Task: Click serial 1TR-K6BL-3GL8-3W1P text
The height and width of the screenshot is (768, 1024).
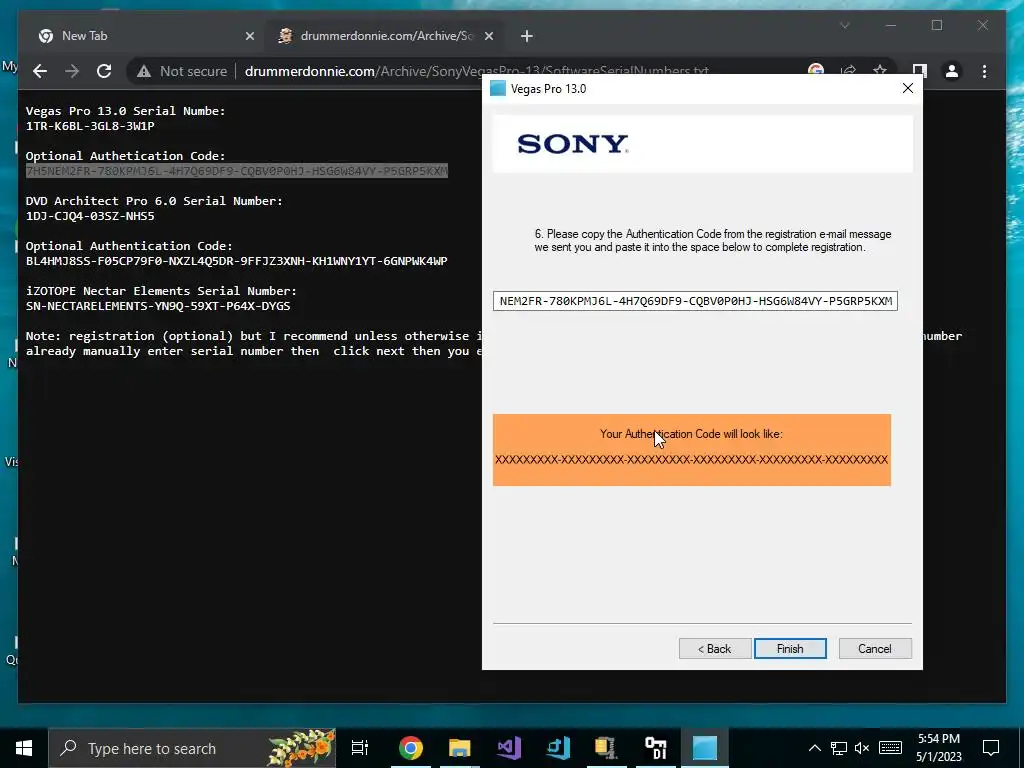Action: click(90, 126)
